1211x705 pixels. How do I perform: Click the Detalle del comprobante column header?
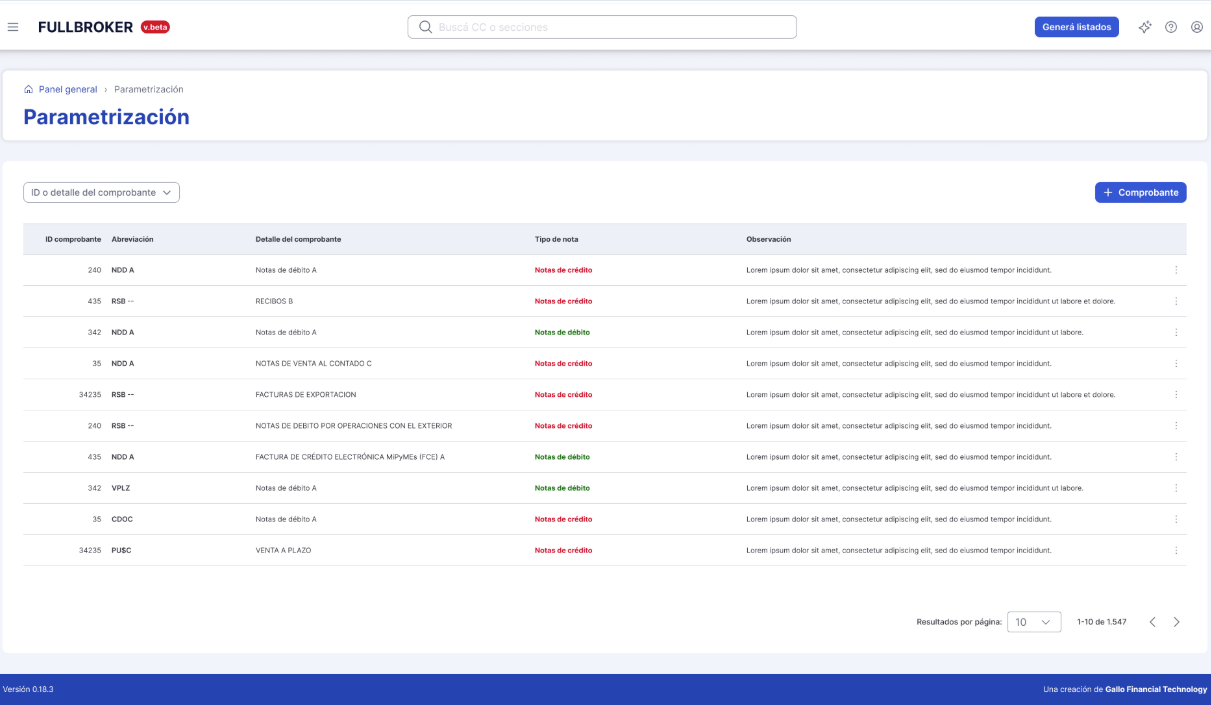(298, 239)
